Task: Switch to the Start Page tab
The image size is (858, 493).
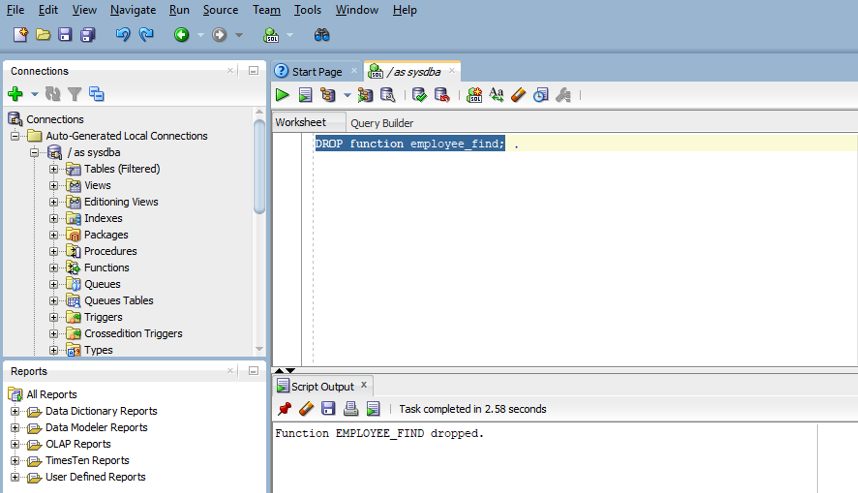Action: [x=317, y=72]
